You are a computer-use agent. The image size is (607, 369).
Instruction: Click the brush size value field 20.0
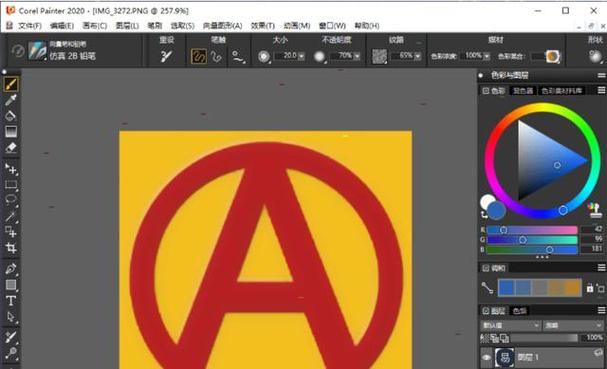tap(286, 56)
